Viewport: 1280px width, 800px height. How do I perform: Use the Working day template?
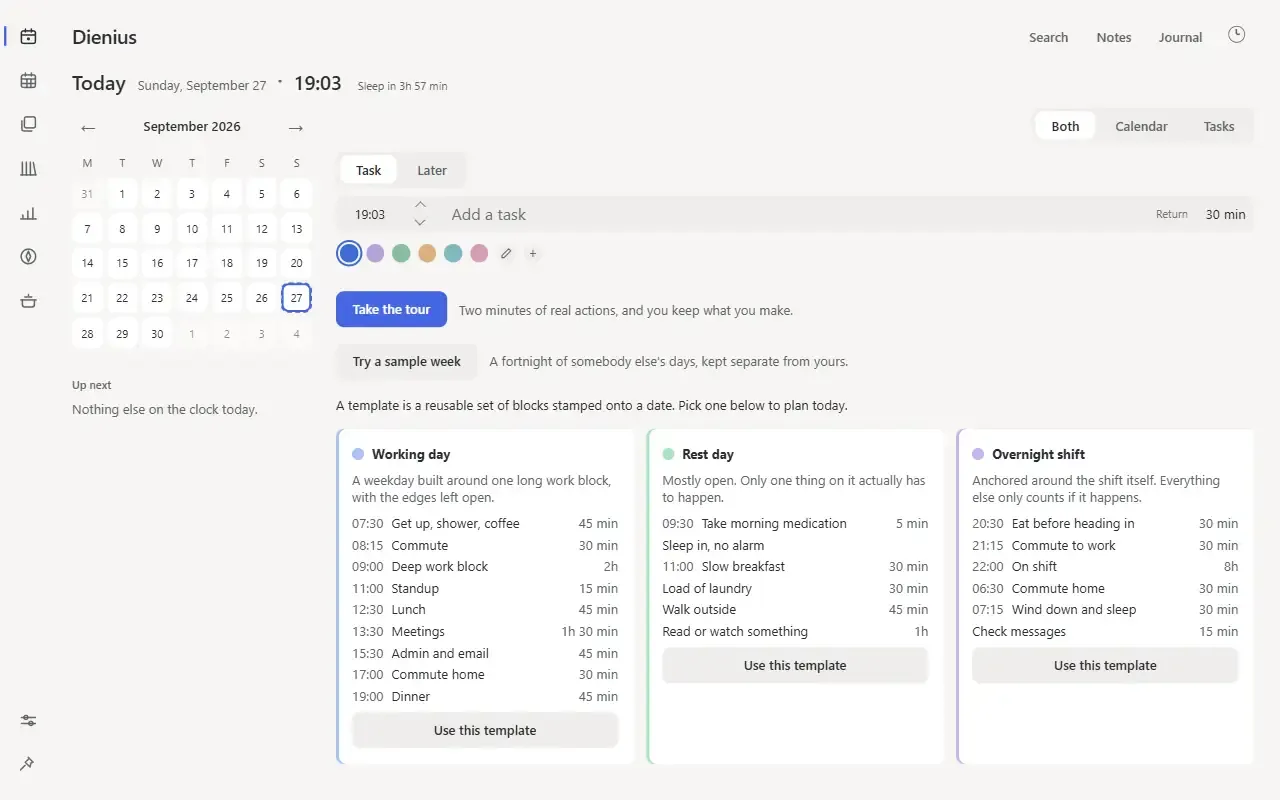[x=485, y=730]
